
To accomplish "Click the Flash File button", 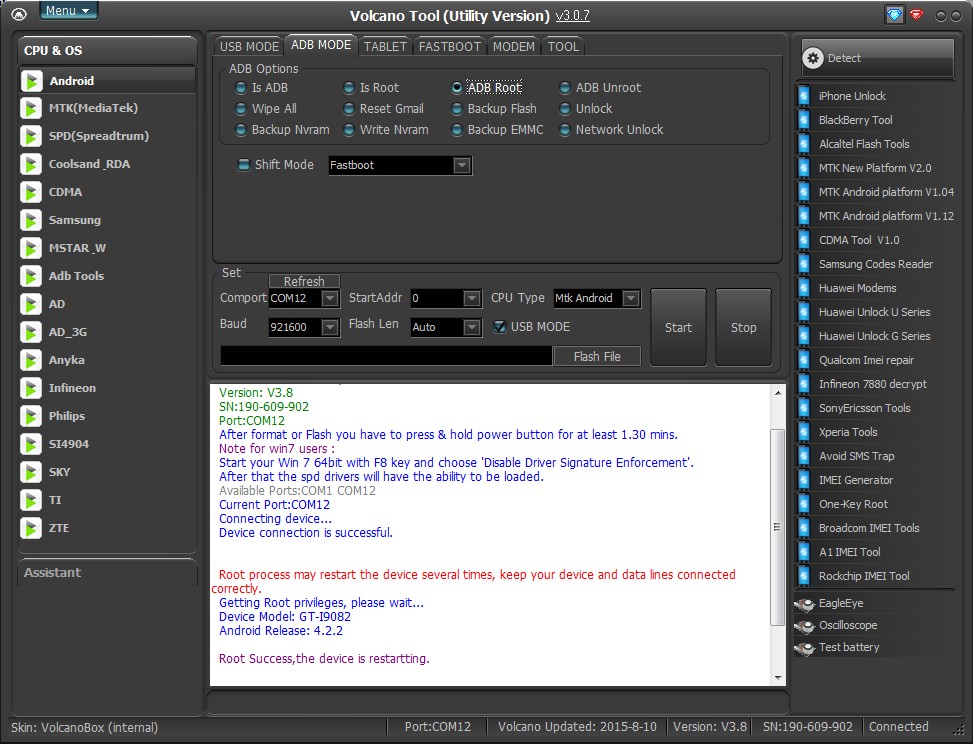I will (597, 356).
